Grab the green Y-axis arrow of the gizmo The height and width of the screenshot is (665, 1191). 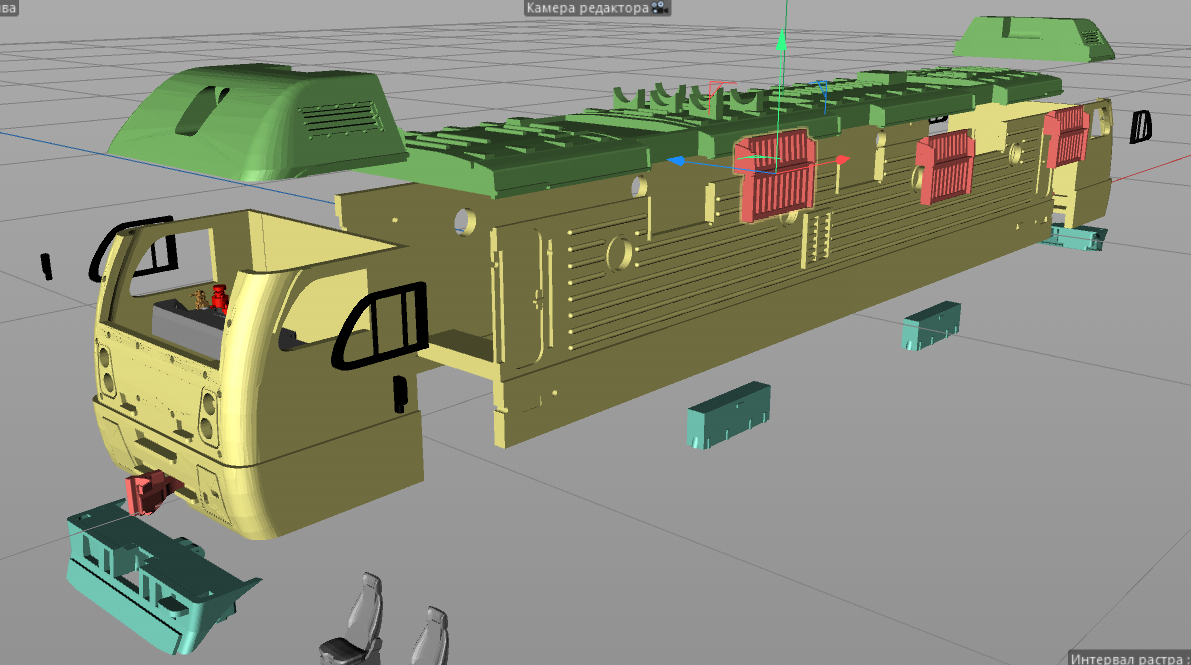point(781,41)
